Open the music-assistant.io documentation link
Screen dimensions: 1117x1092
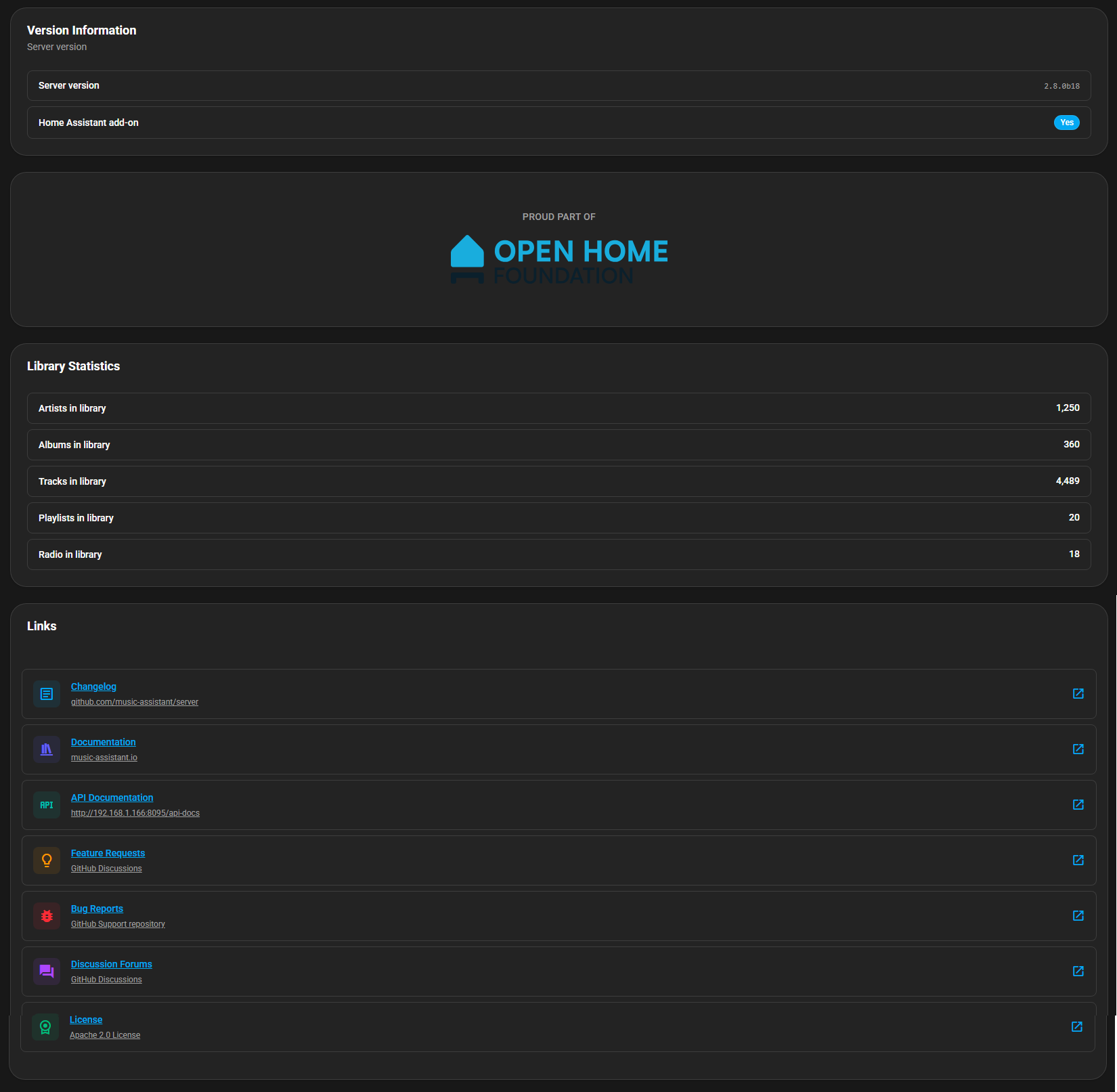click(x=104, y=757)
